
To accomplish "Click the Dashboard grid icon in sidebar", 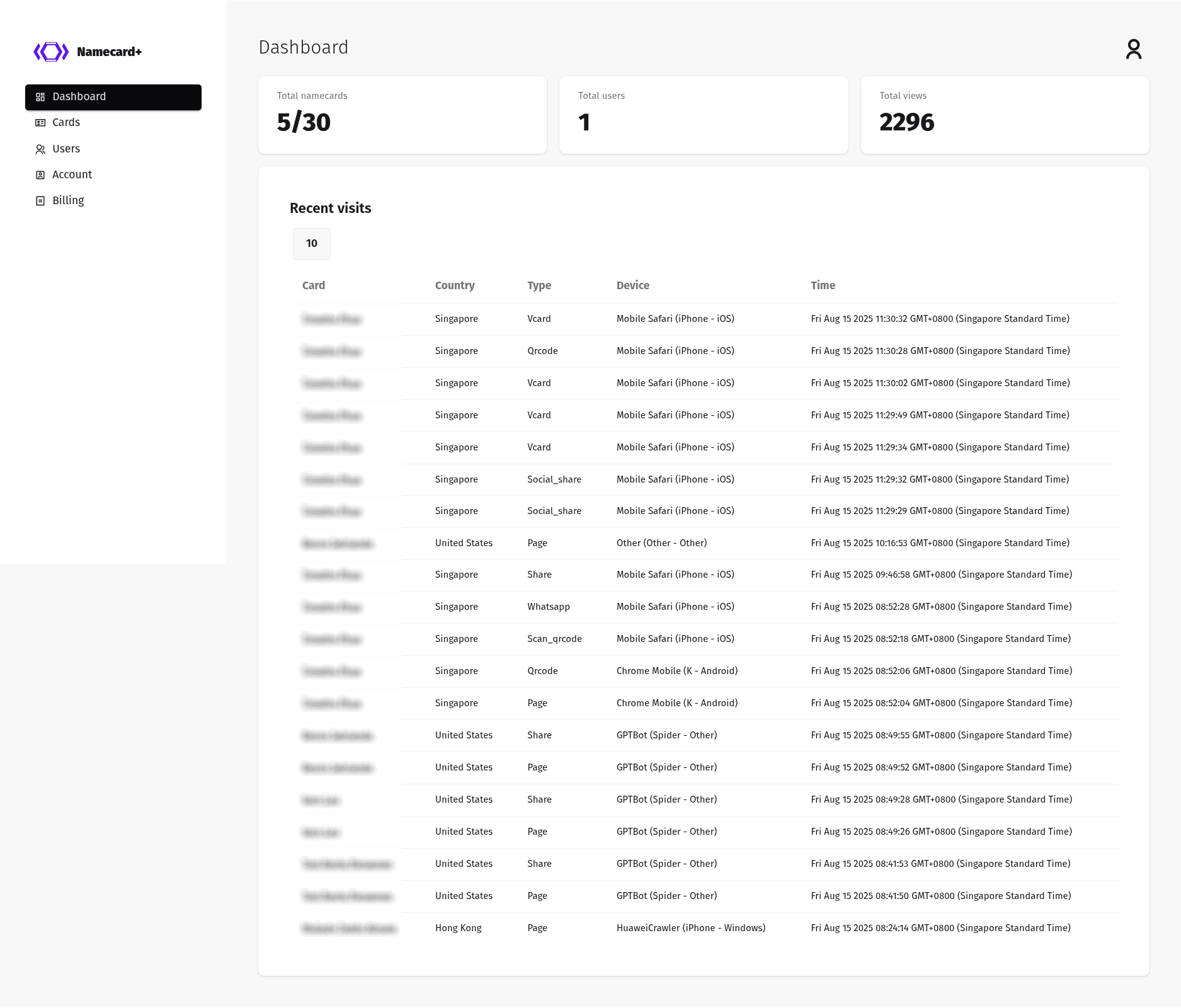I will pos(40,97).
